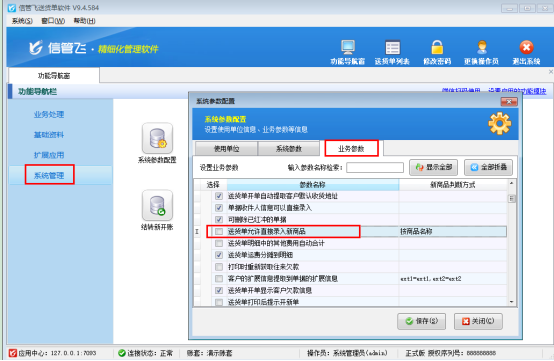Open the 结转新开账 database icon
Viewport: 554px width, 361px height.
pos(157,206)
